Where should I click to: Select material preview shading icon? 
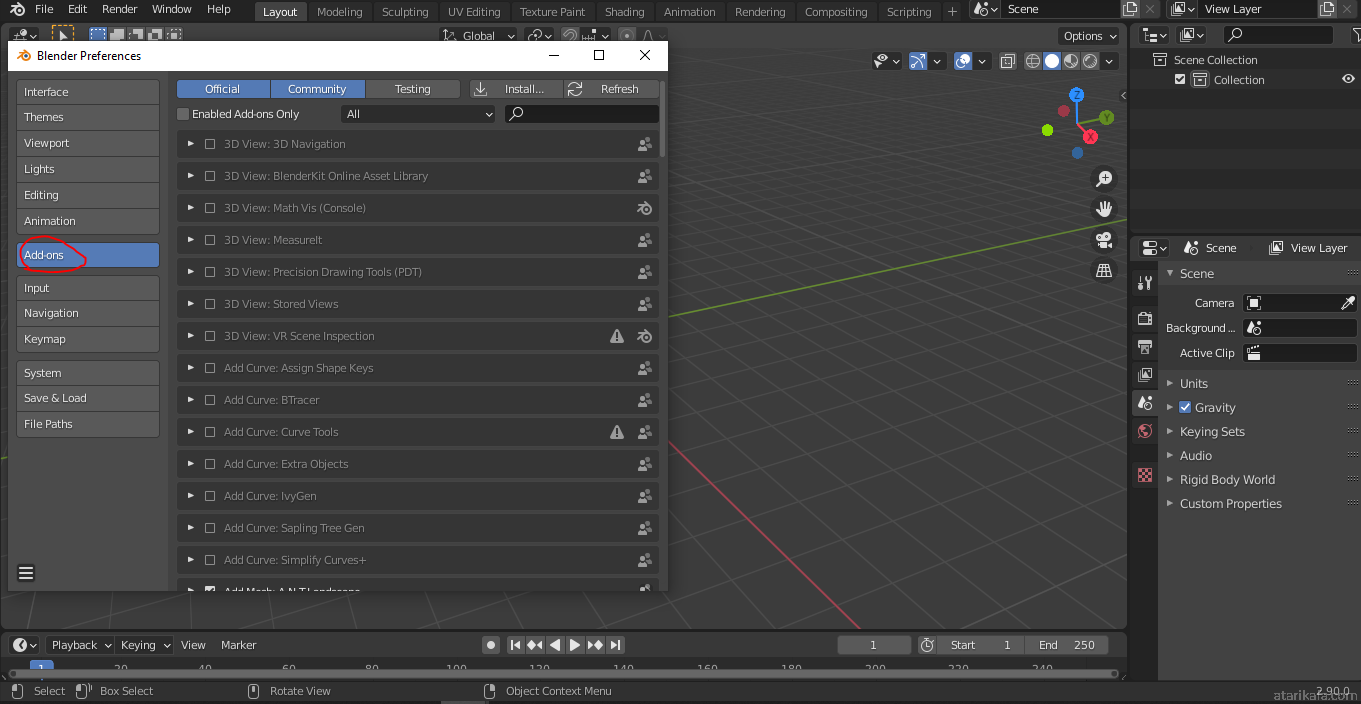pos(1071,61)
